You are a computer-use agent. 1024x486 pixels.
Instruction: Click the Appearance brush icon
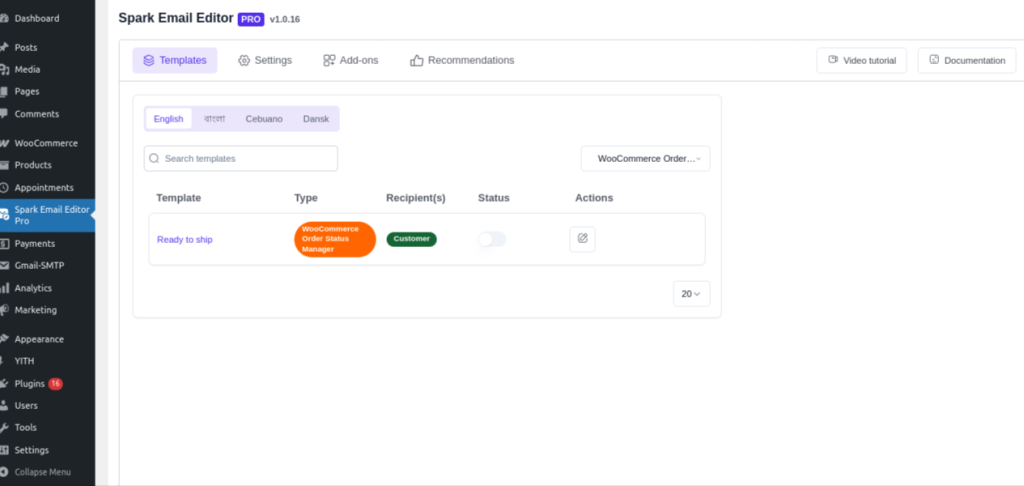point(4,339)
